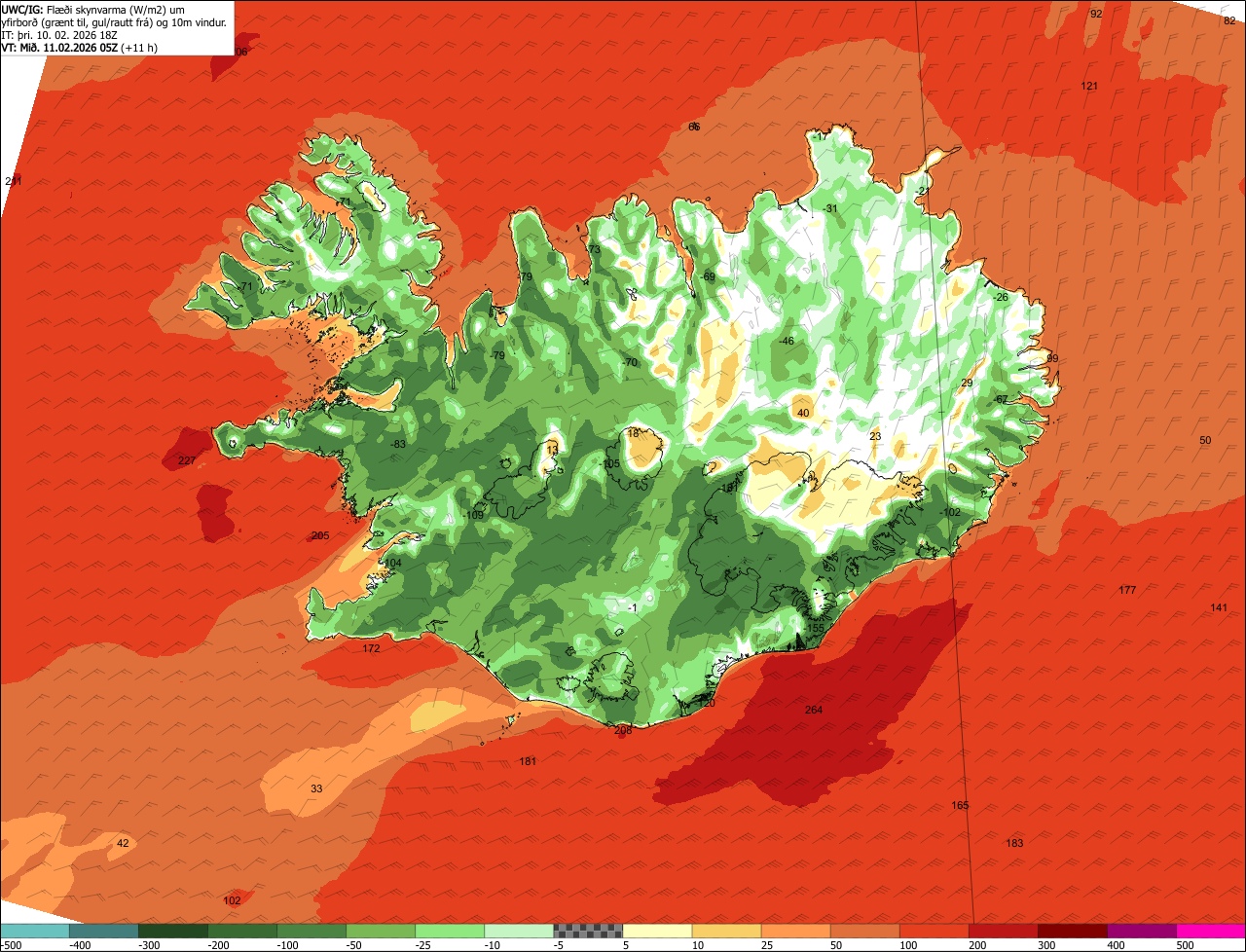Click the -26 value on the east coast
The width and height of the screenshot is (1246, 952).
(1001, 297)
